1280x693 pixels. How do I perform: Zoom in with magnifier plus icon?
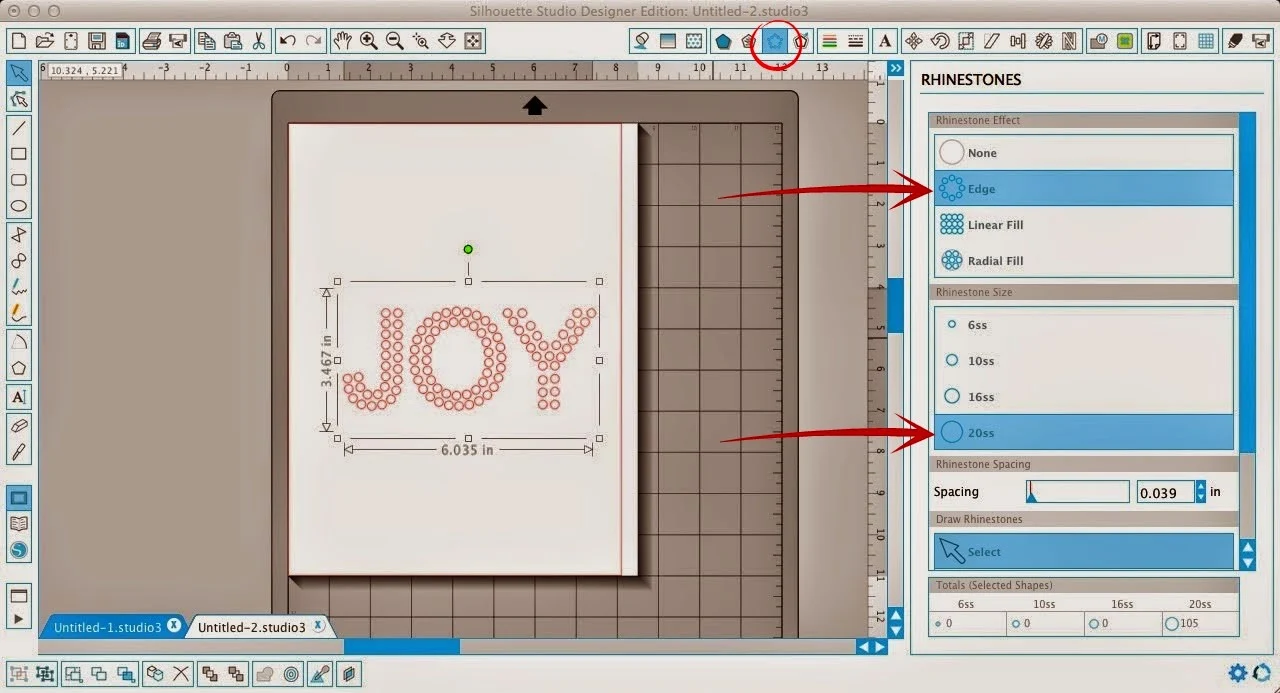369,41
